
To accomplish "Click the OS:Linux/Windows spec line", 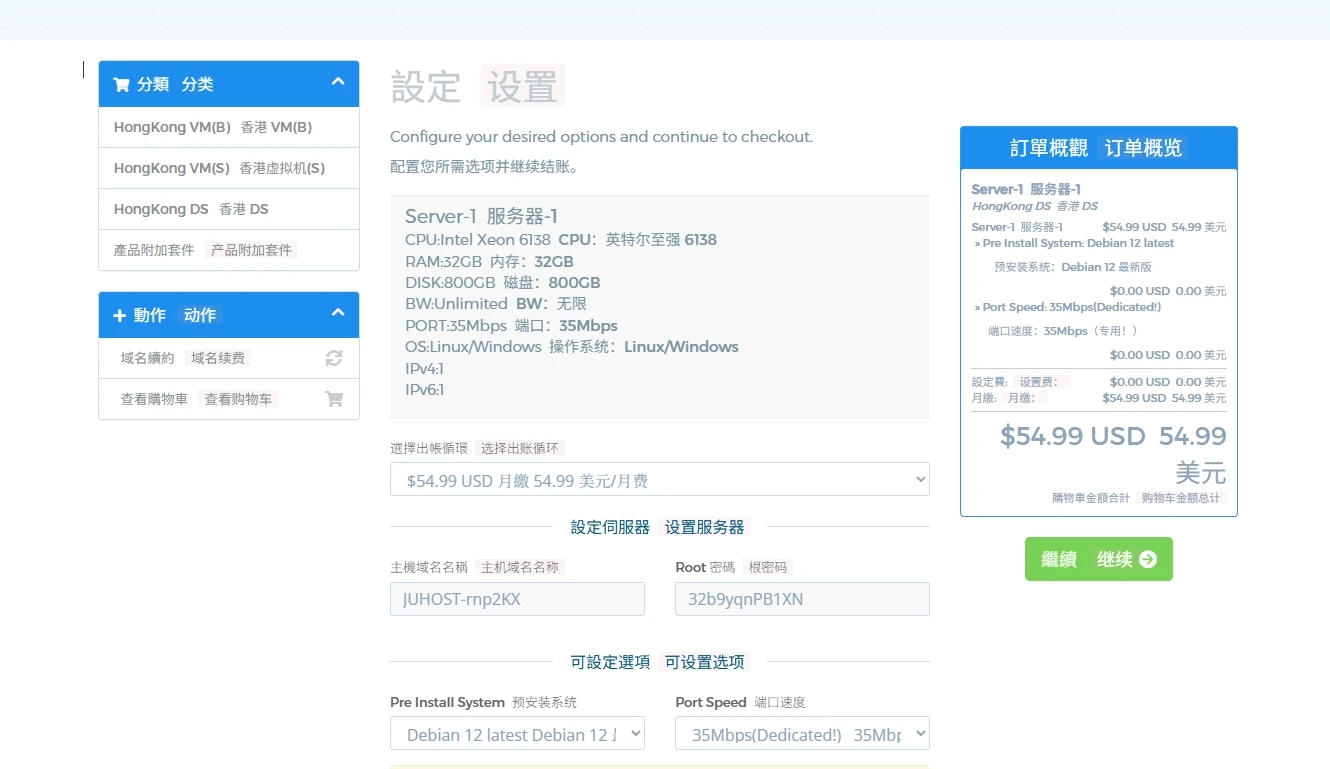I will click(572, 347).
